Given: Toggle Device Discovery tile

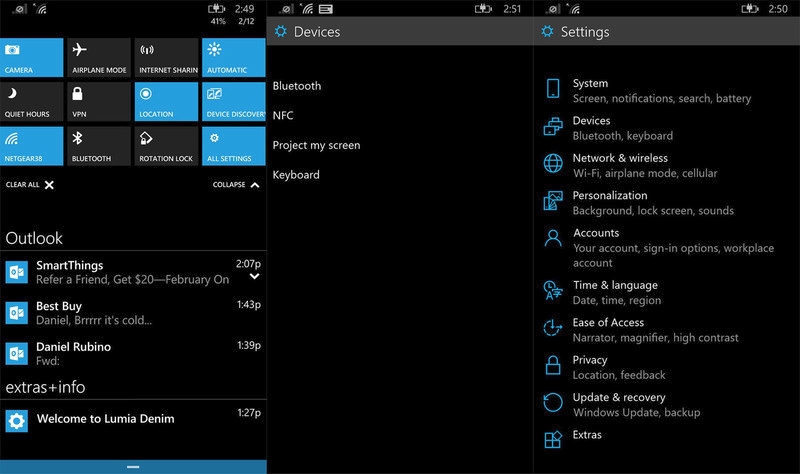Looking at the screenshot, I should click(234, 102).
